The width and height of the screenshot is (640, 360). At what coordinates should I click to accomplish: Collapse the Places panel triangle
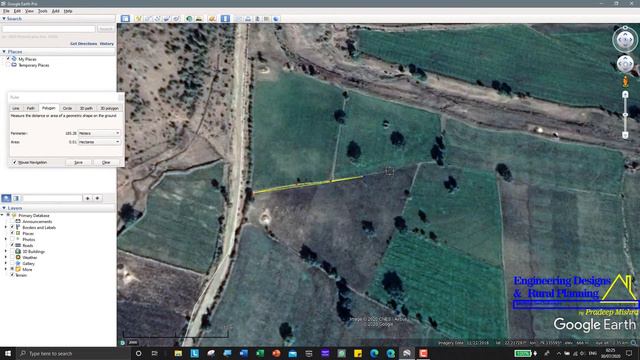pos(4,52)
